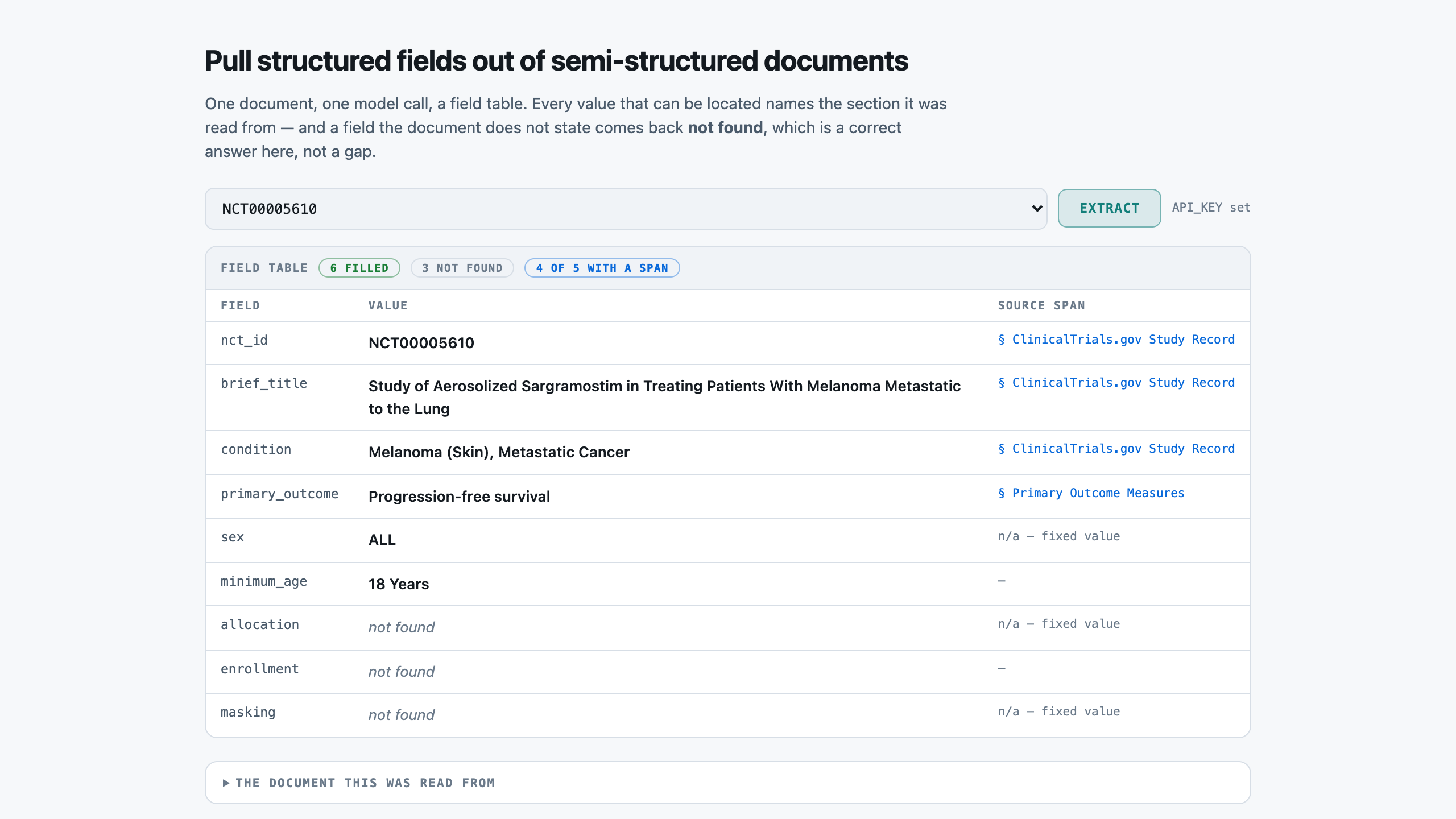This screenshot has height=819, width=1456.
Task: Click the '6 FILLED' badge
Action: coord(359,268)
